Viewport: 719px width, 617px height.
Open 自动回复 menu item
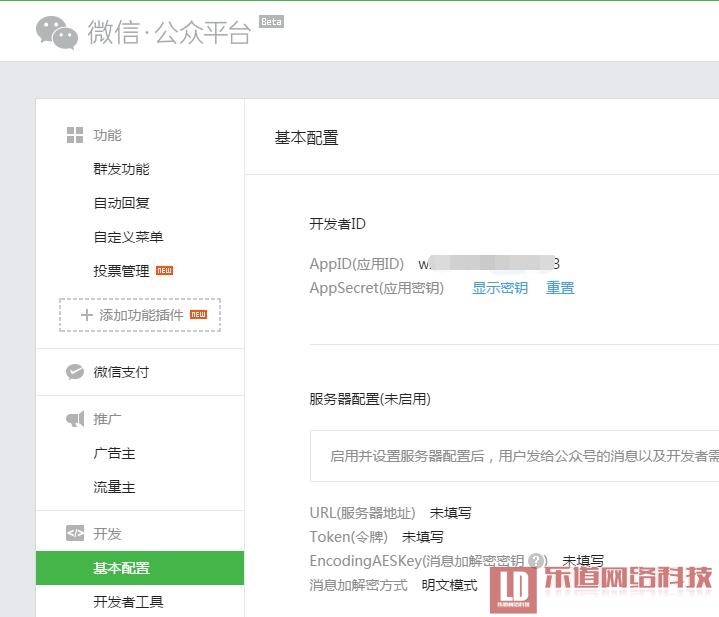pos(122,203)
